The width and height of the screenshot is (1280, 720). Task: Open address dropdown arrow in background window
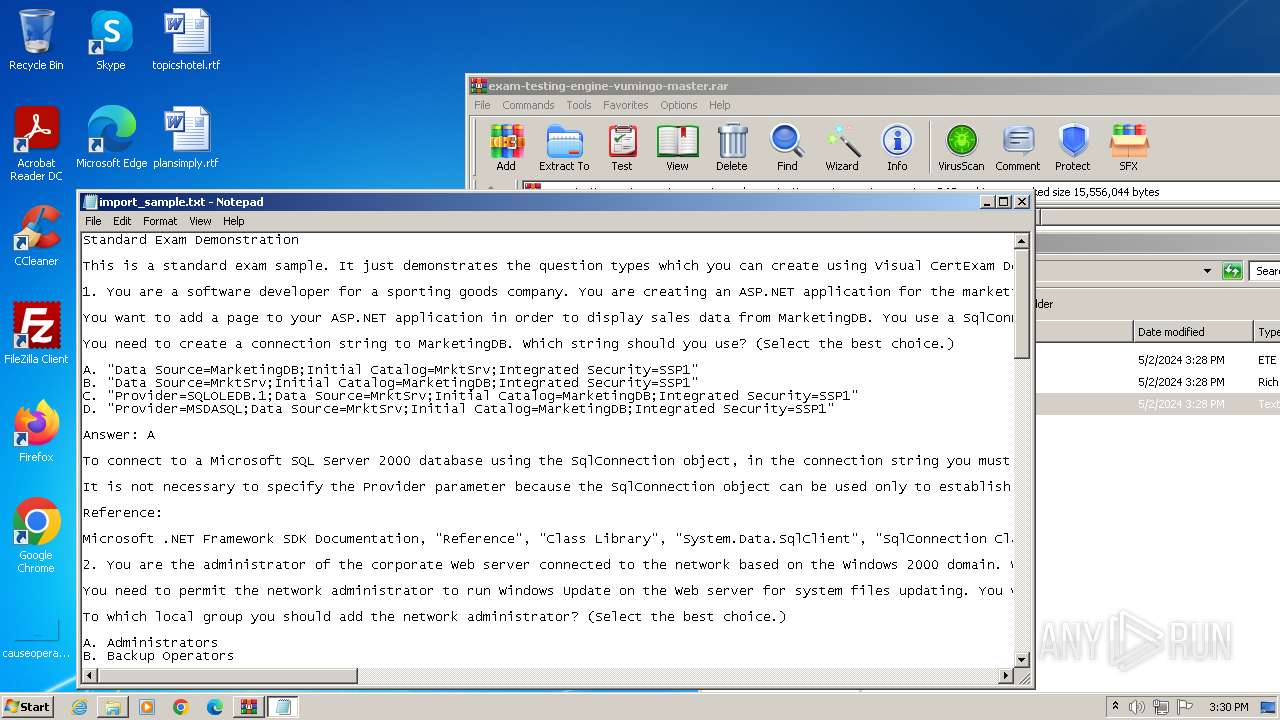tap(1207, 271)
